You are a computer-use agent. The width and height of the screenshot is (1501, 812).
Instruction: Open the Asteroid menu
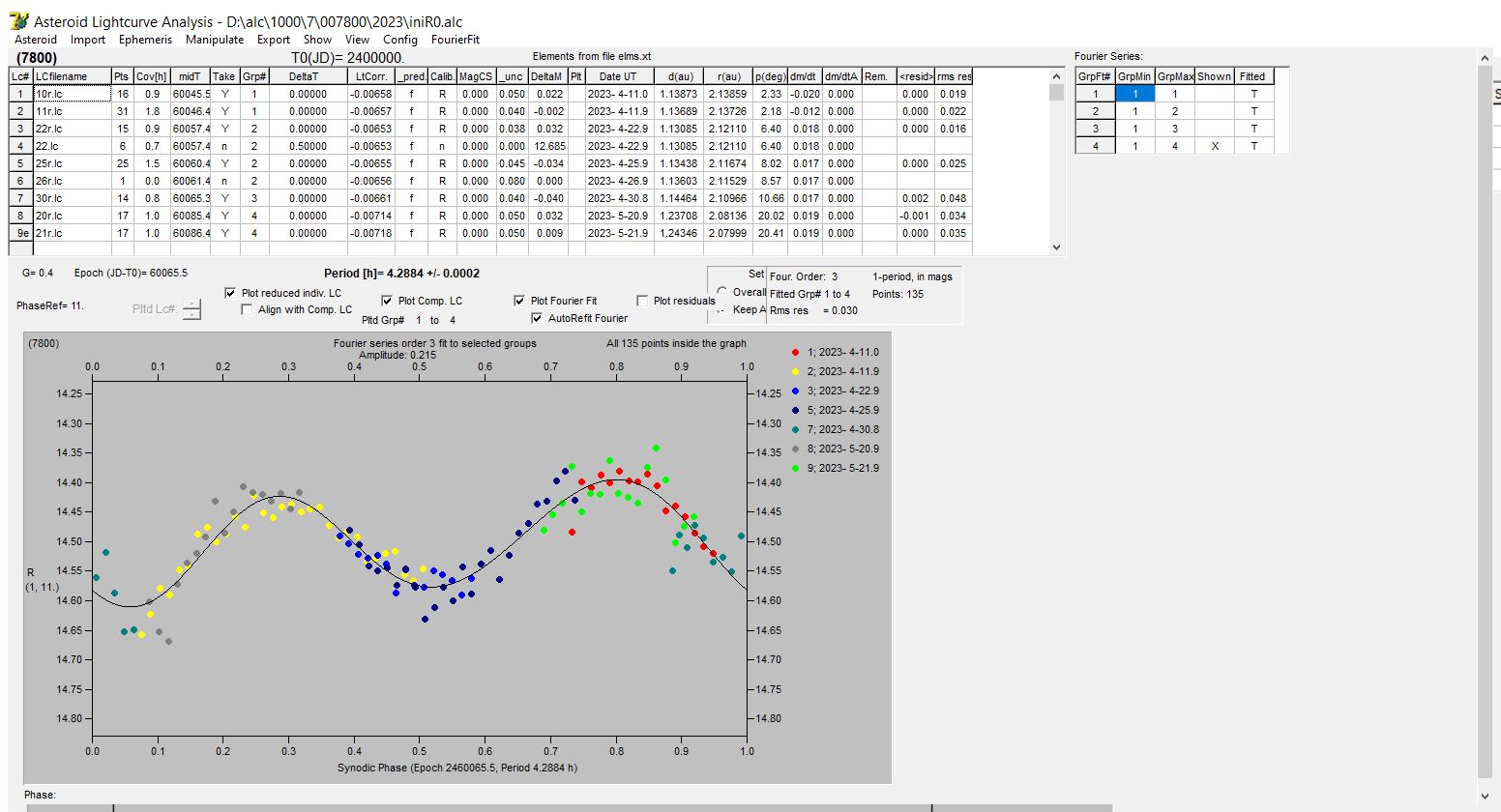coord(36,40)
